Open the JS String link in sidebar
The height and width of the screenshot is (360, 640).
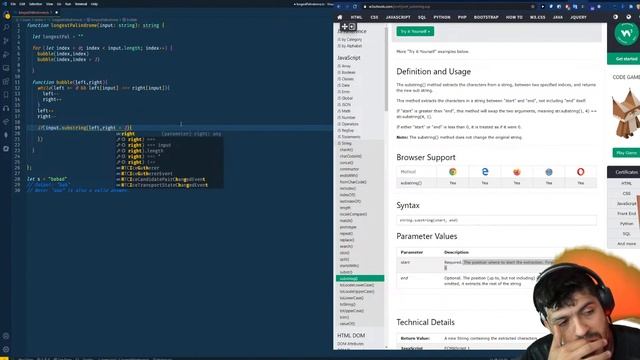coord(344,143)
